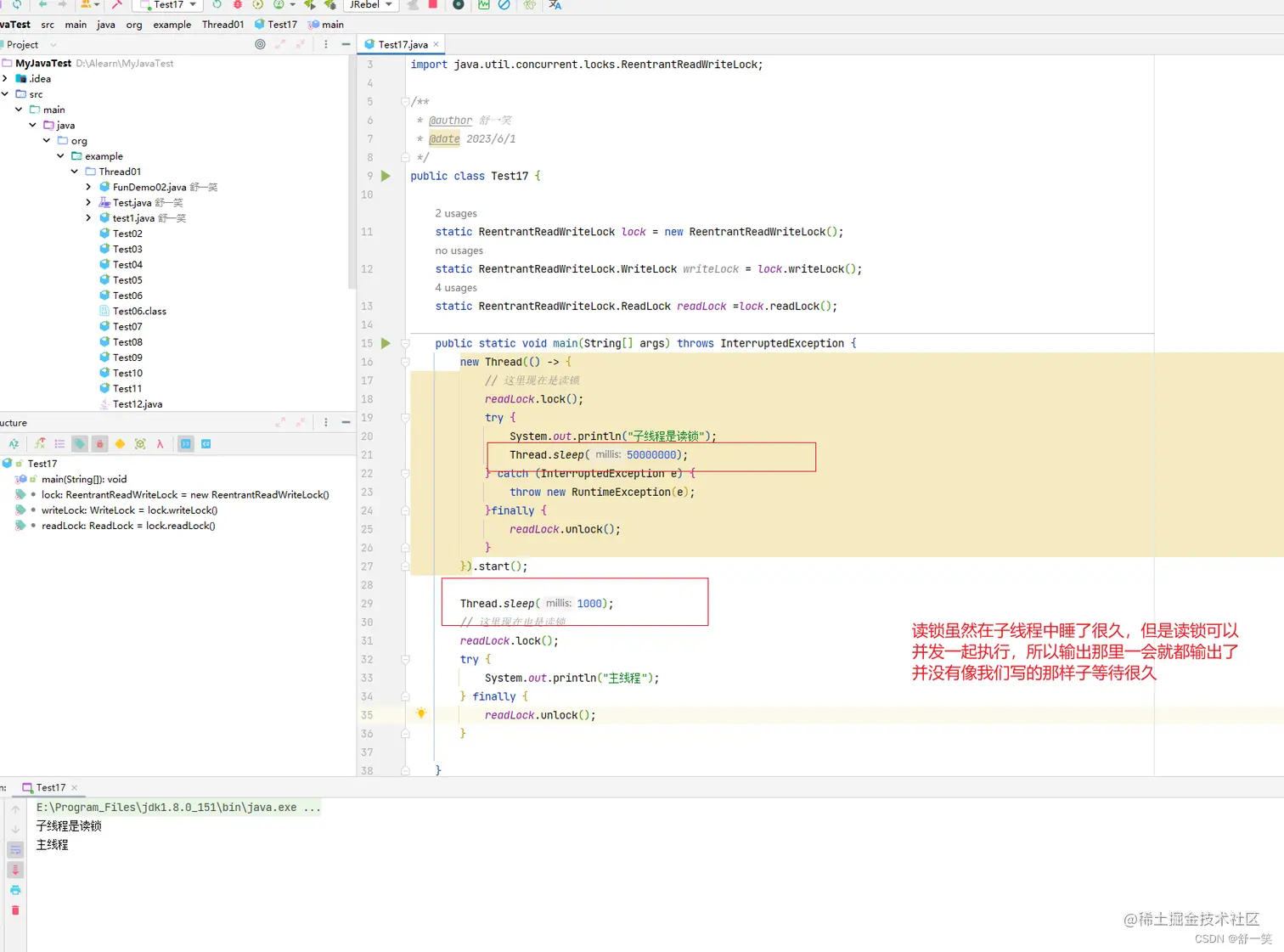Image resolution: width=1284 pixels, height=952 pixels.
Task: Toggle Sort Alphabetically in Structure panel
Action: 14,443
